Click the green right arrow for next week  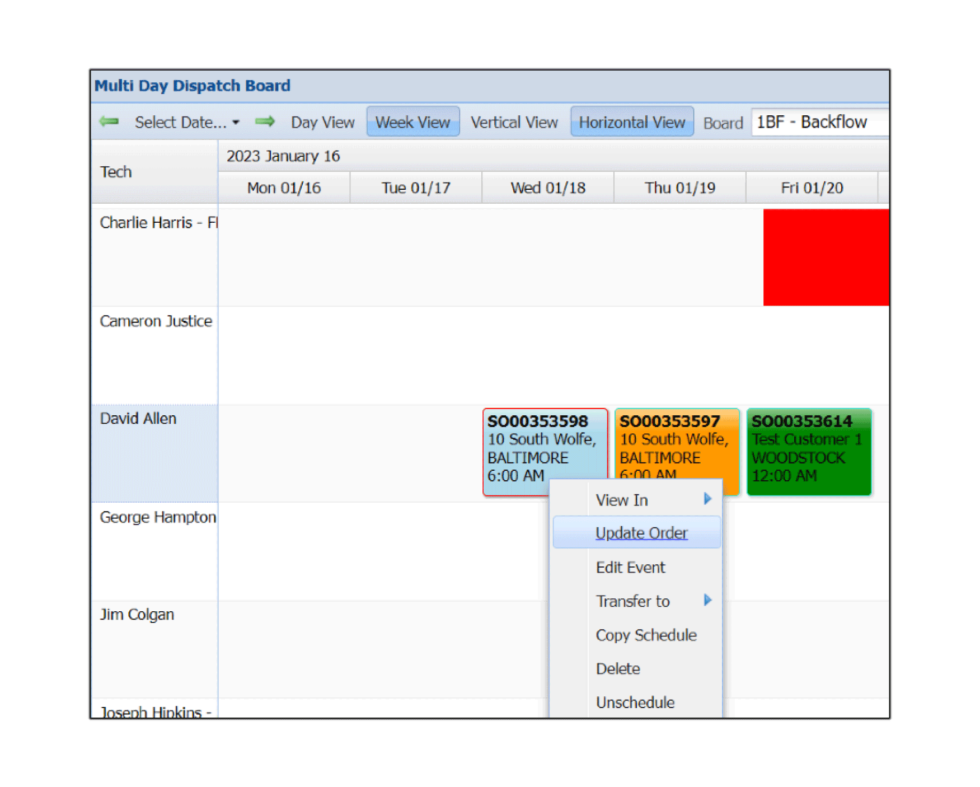pyautogui.click(x=264, y=122)
